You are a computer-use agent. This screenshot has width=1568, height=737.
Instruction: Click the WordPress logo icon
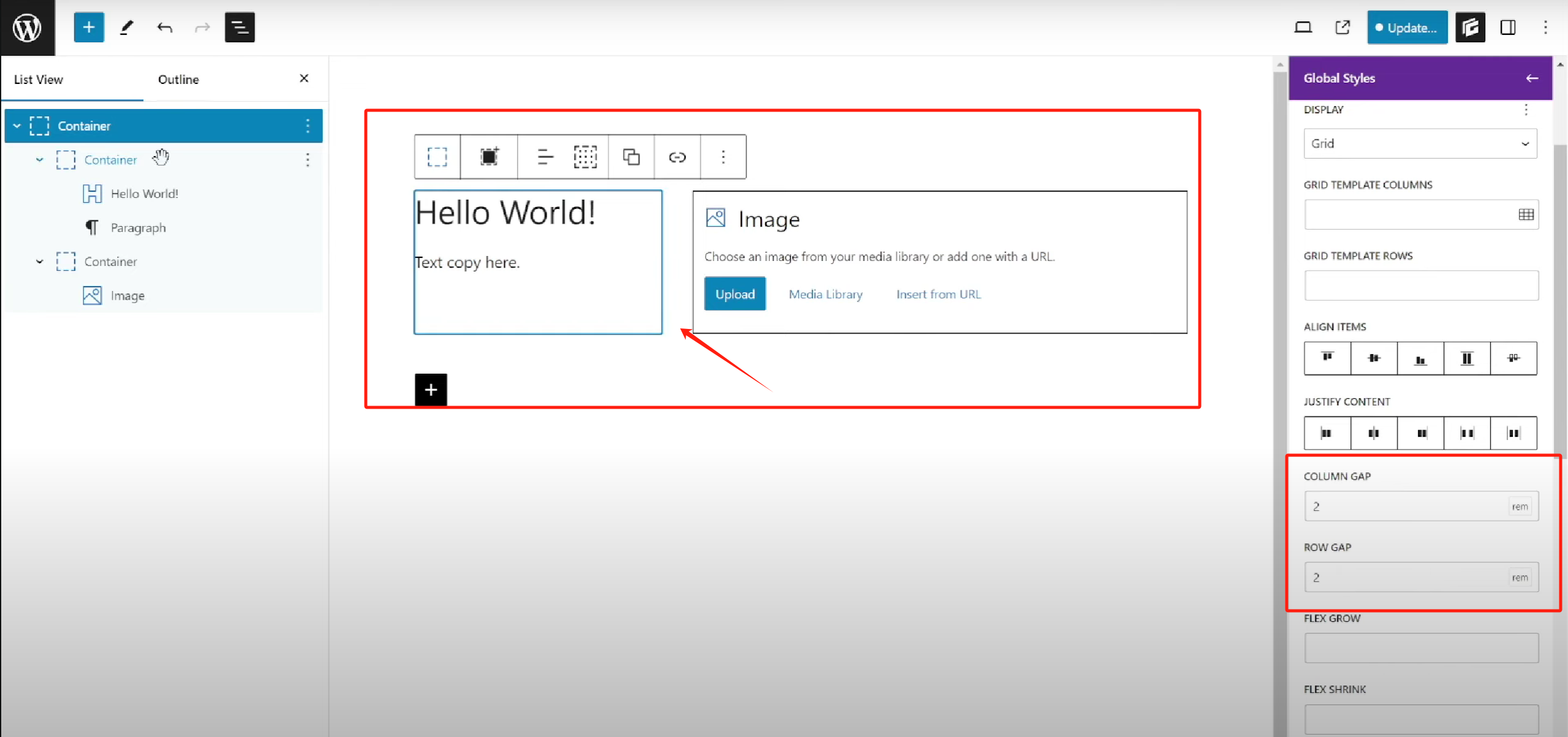(x=27, y=28)
